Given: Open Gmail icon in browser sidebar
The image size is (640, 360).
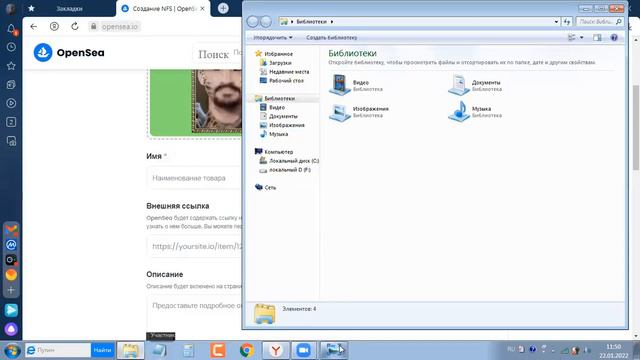Looking at the screenshot, I should (11, 230).
